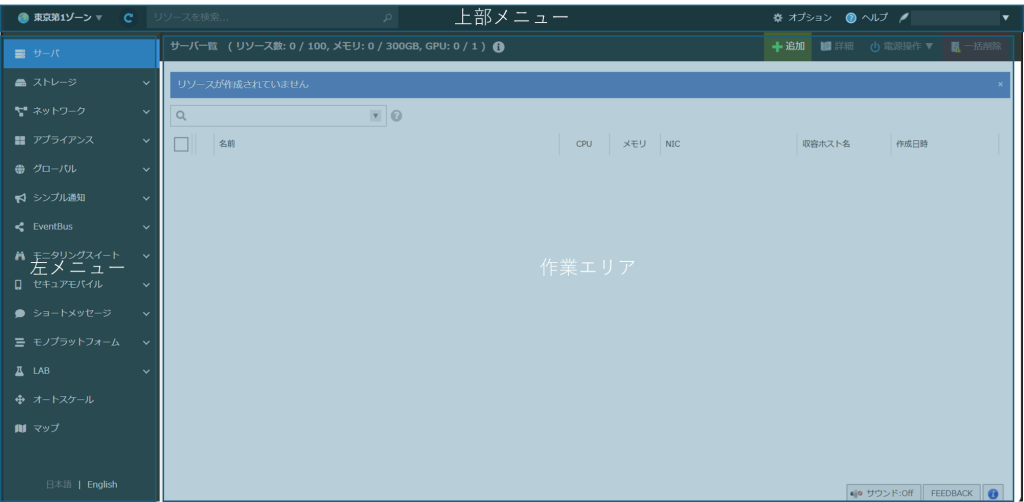Dismiss the リソースが作成されていません notice
This screenshot has height=502, width=1024.
(1000, 85)
